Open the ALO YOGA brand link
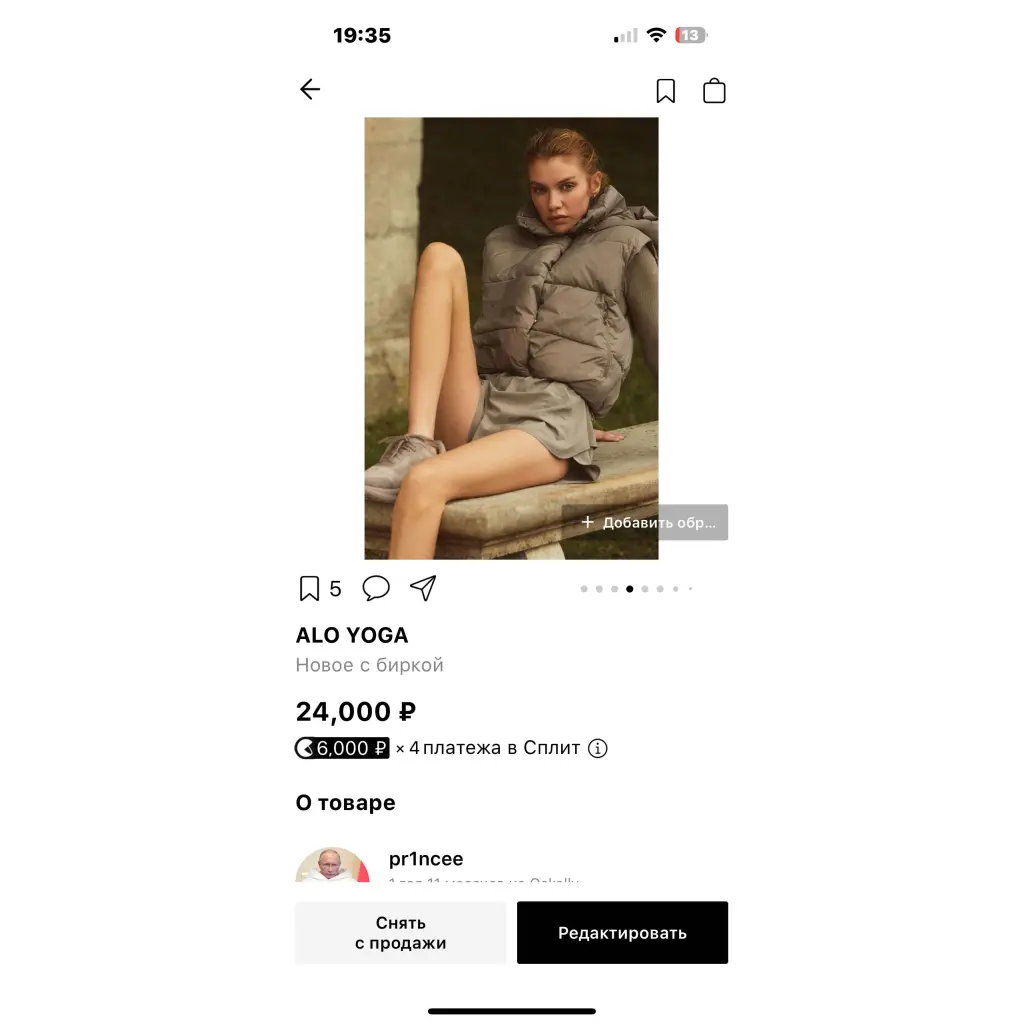 click(352, 635)
